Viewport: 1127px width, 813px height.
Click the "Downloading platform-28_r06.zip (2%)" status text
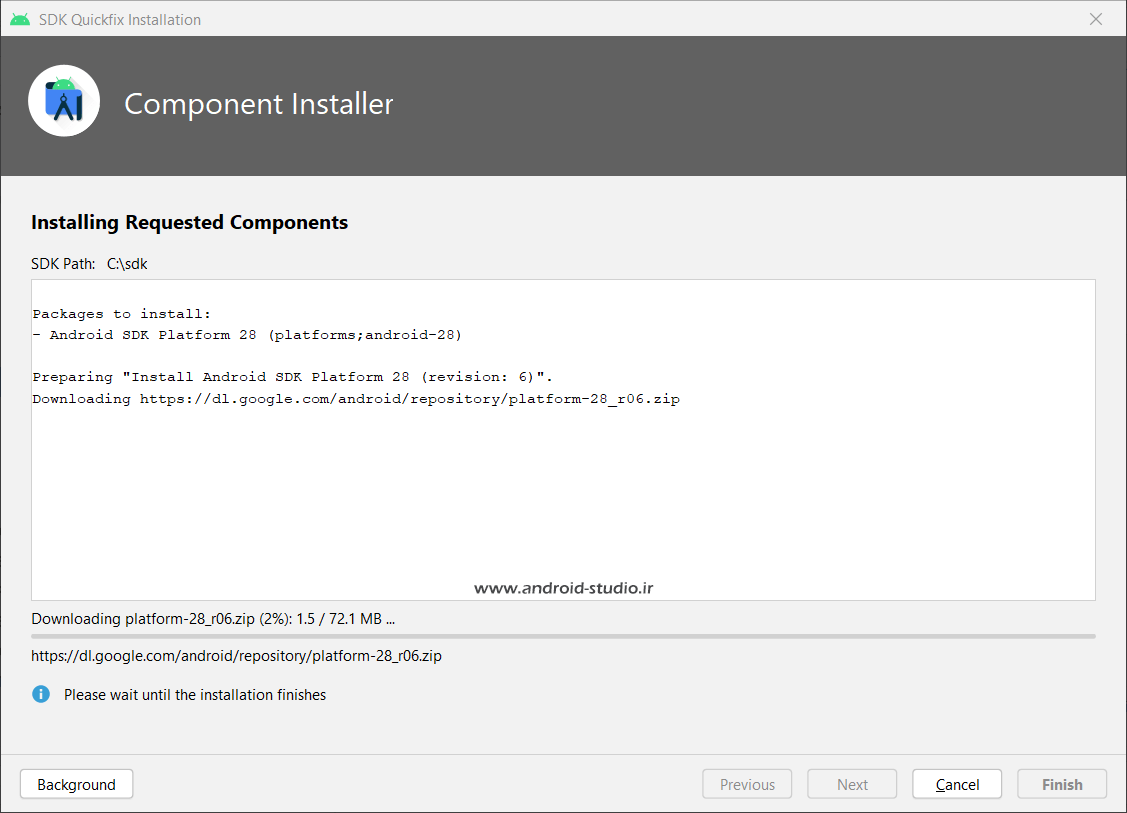(x=213, y=619)
